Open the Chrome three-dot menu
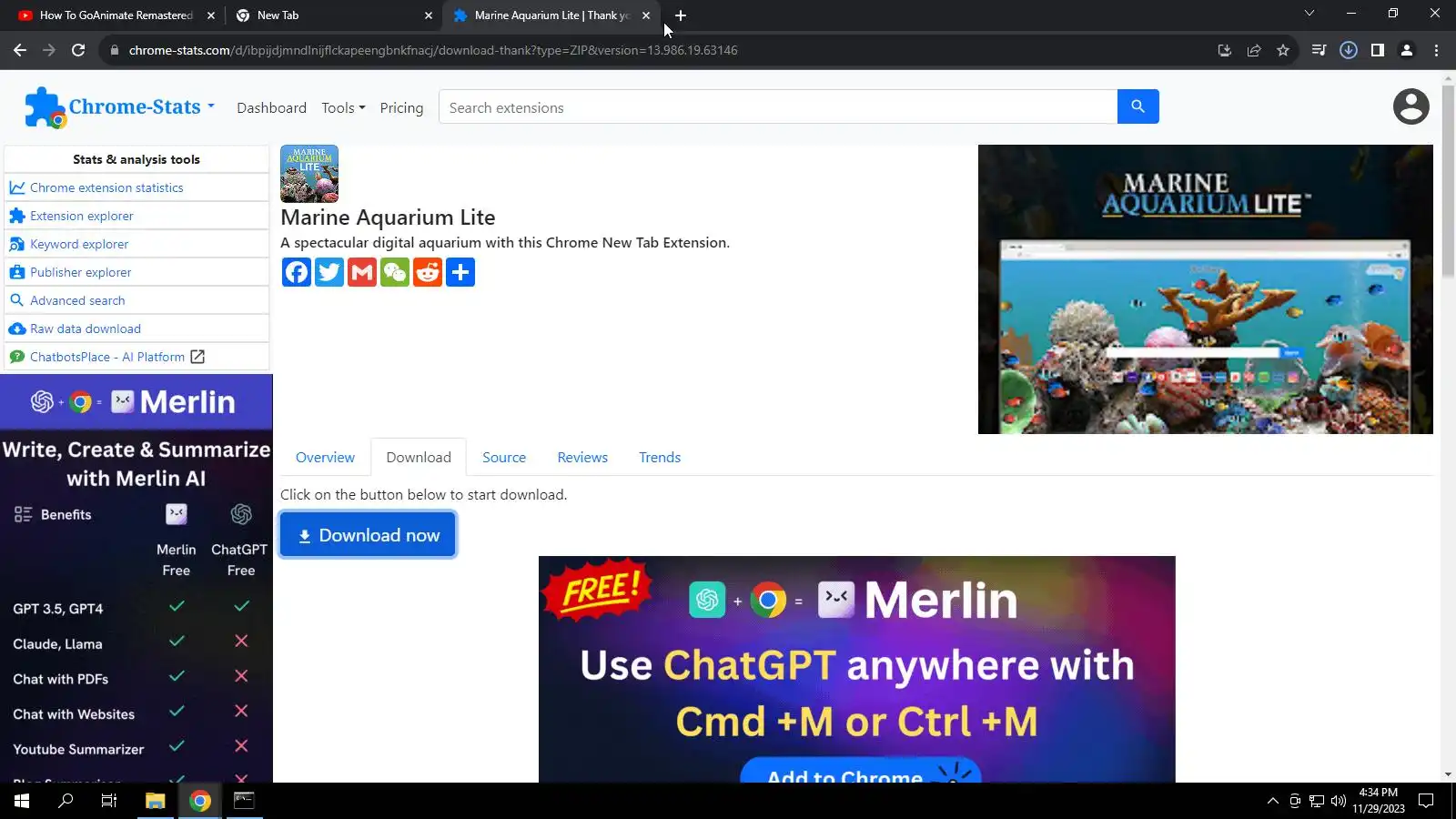The height and width of the screenshot is (819, 1456). [x=1436, y=50]
